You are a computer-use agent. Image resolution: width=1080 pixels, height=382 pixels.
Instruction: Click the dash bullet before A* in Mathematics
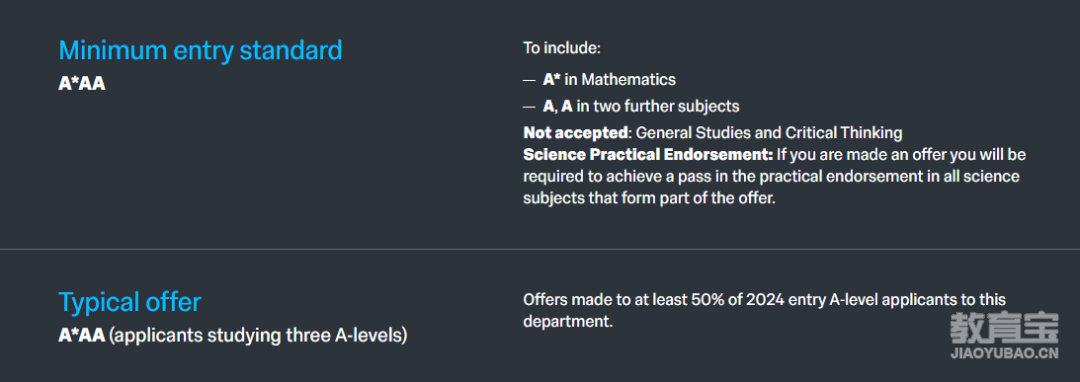pyautogui.click(x=529, y=81)
